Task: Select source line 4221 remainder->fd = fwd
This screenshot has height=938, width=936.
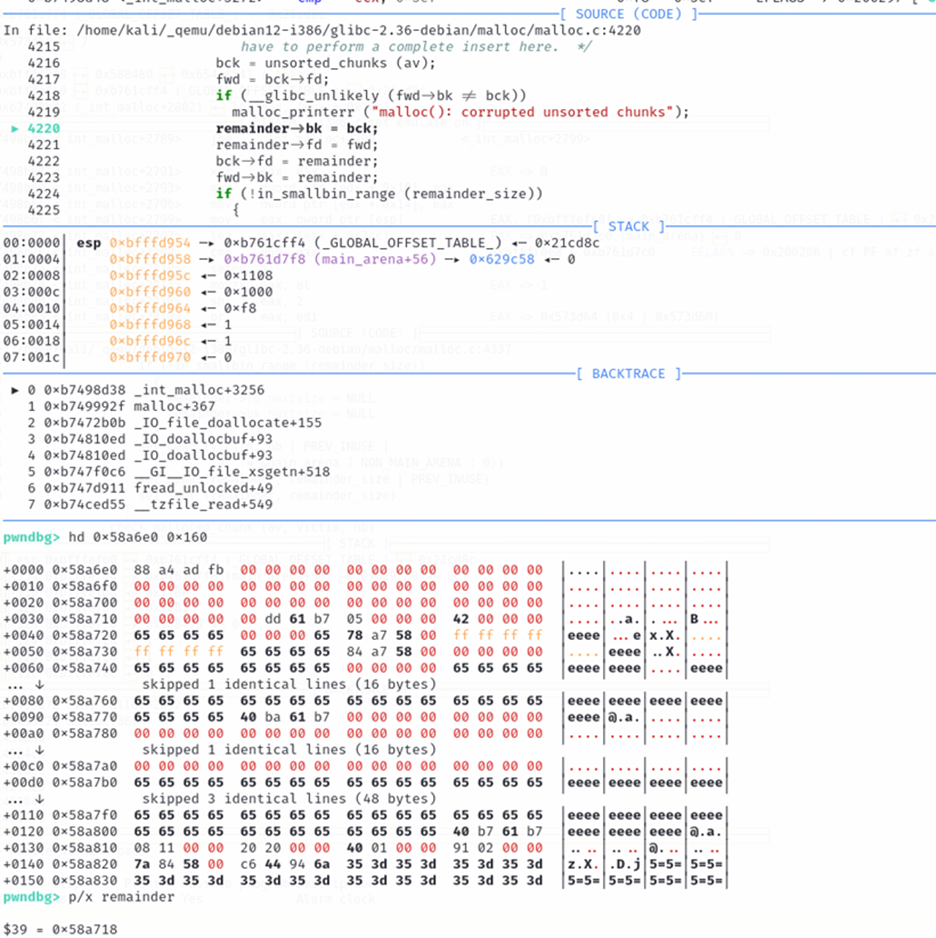Action: pyautogui.click(x=297, y=144)
